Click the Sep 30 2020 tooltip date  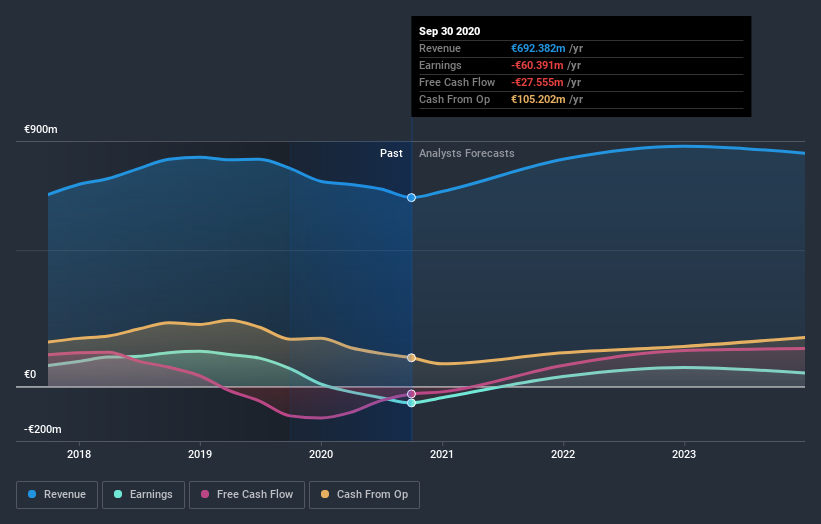pos(449,31)
